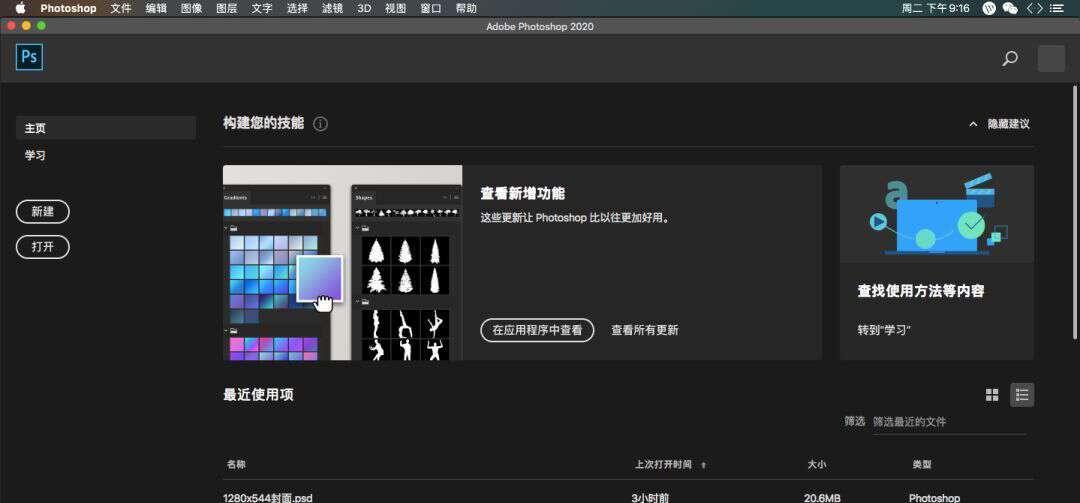This screenshot has height=503, width=1080.
Task: Open the 编辑 menu
Action: 156,8
